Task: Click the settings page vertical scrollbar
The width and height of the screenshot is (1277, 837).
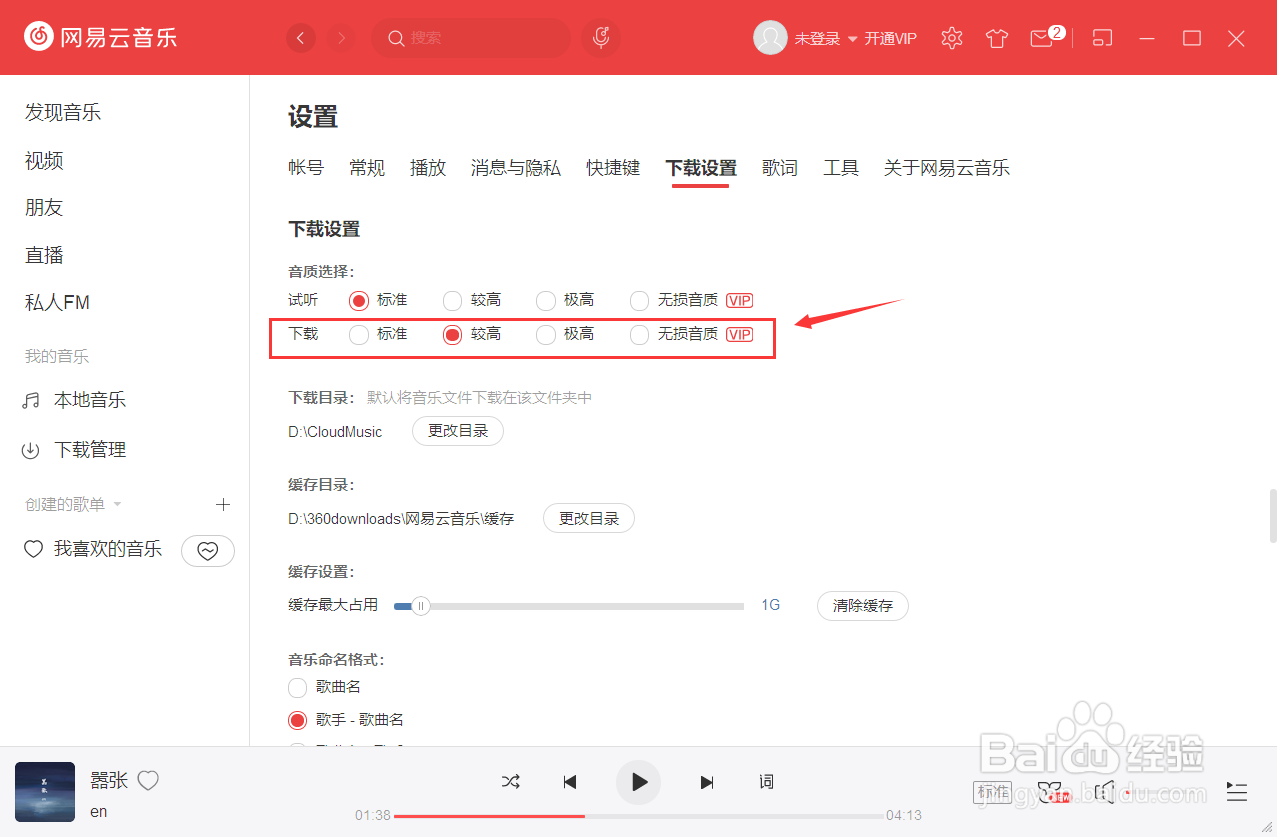Action: click(x=1273, y=516)
